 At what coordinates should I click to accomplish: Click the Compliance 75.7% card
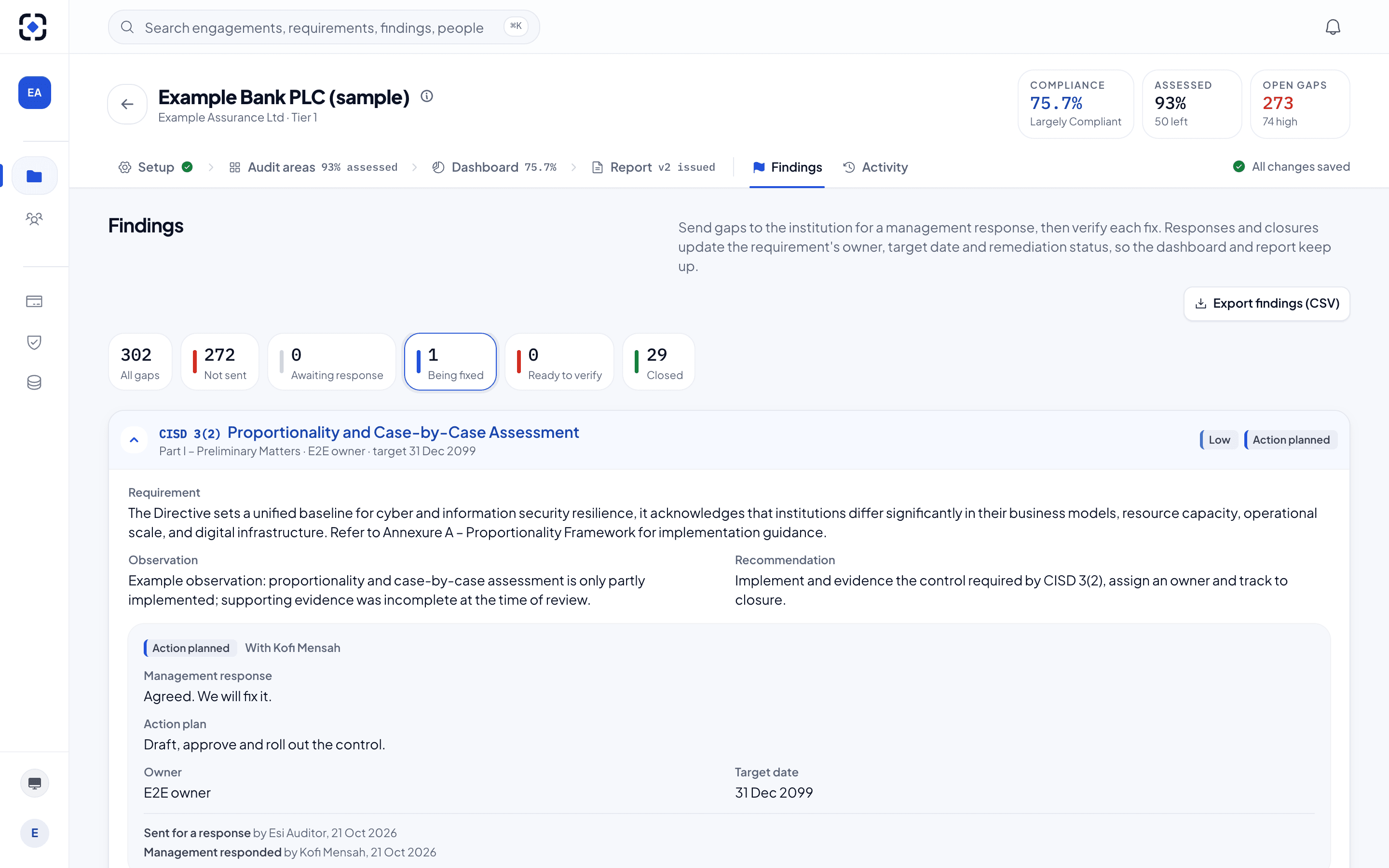1076,104
